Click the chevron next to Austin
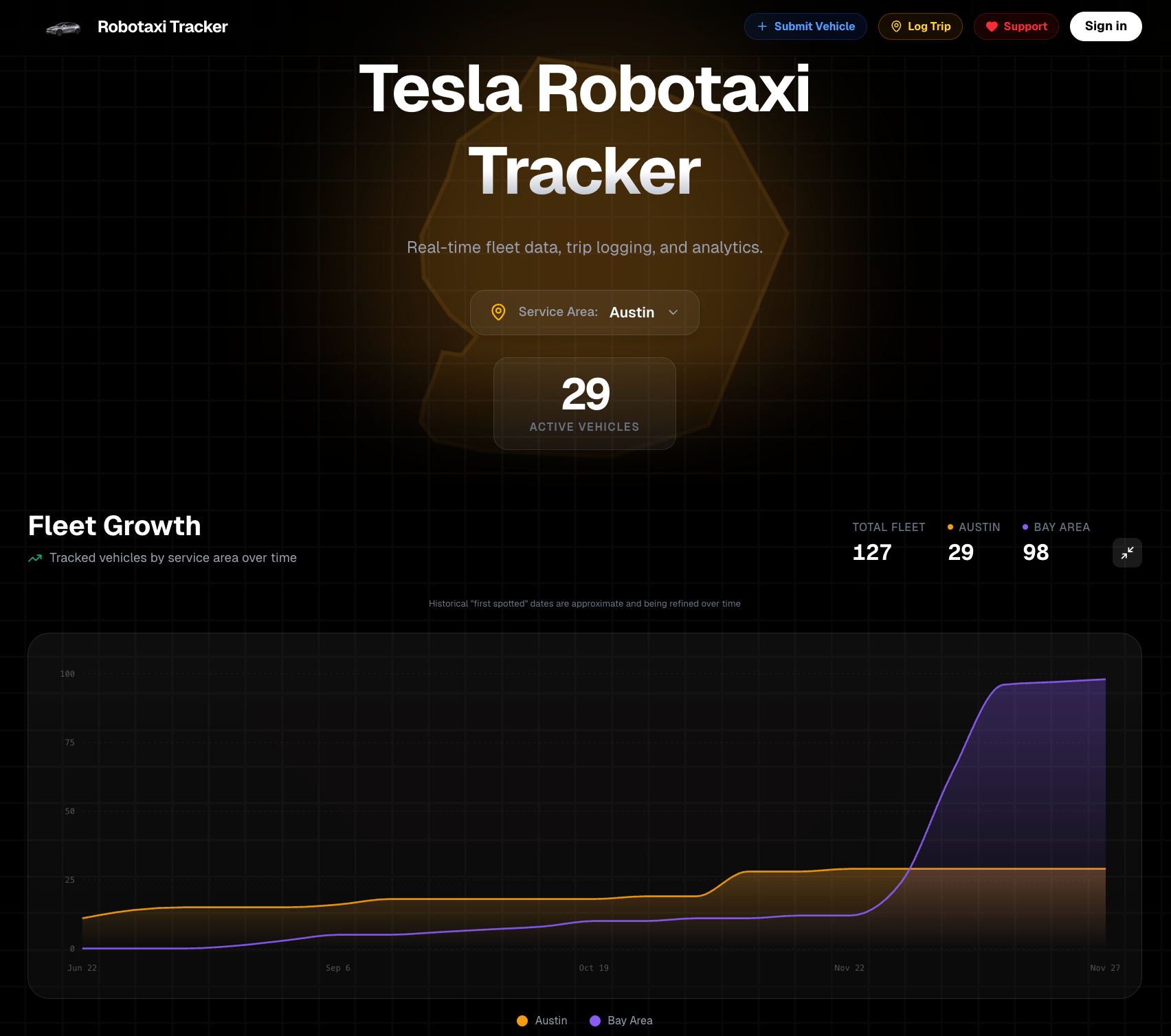Screen dimensions: 1171x1036 [673, 313]
